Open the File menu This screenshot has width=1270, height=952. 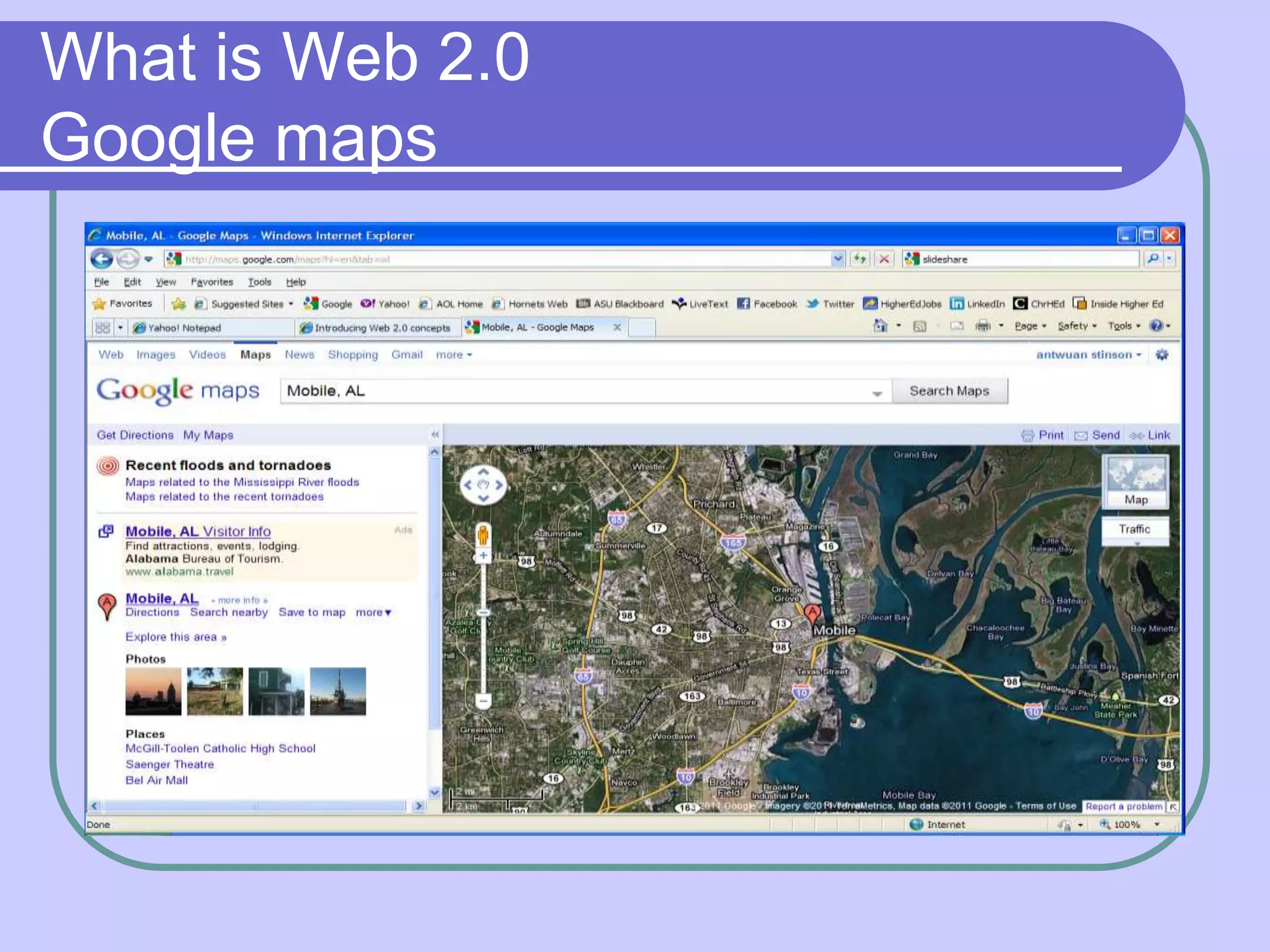102,282
